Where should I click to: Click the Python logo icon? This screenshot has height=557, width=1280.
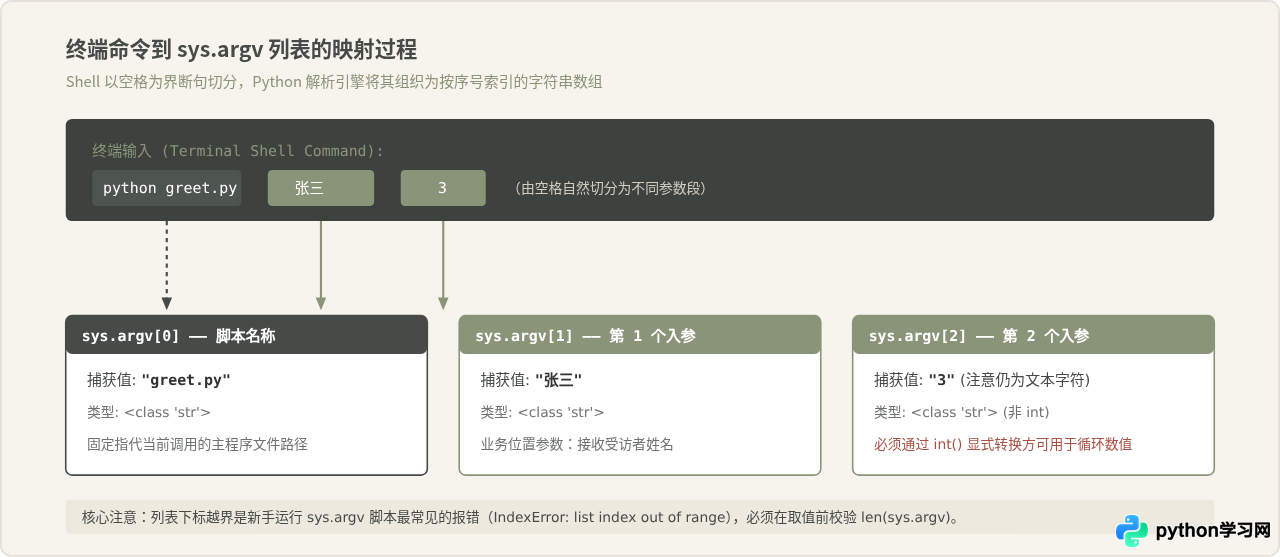click(1132, 531)
